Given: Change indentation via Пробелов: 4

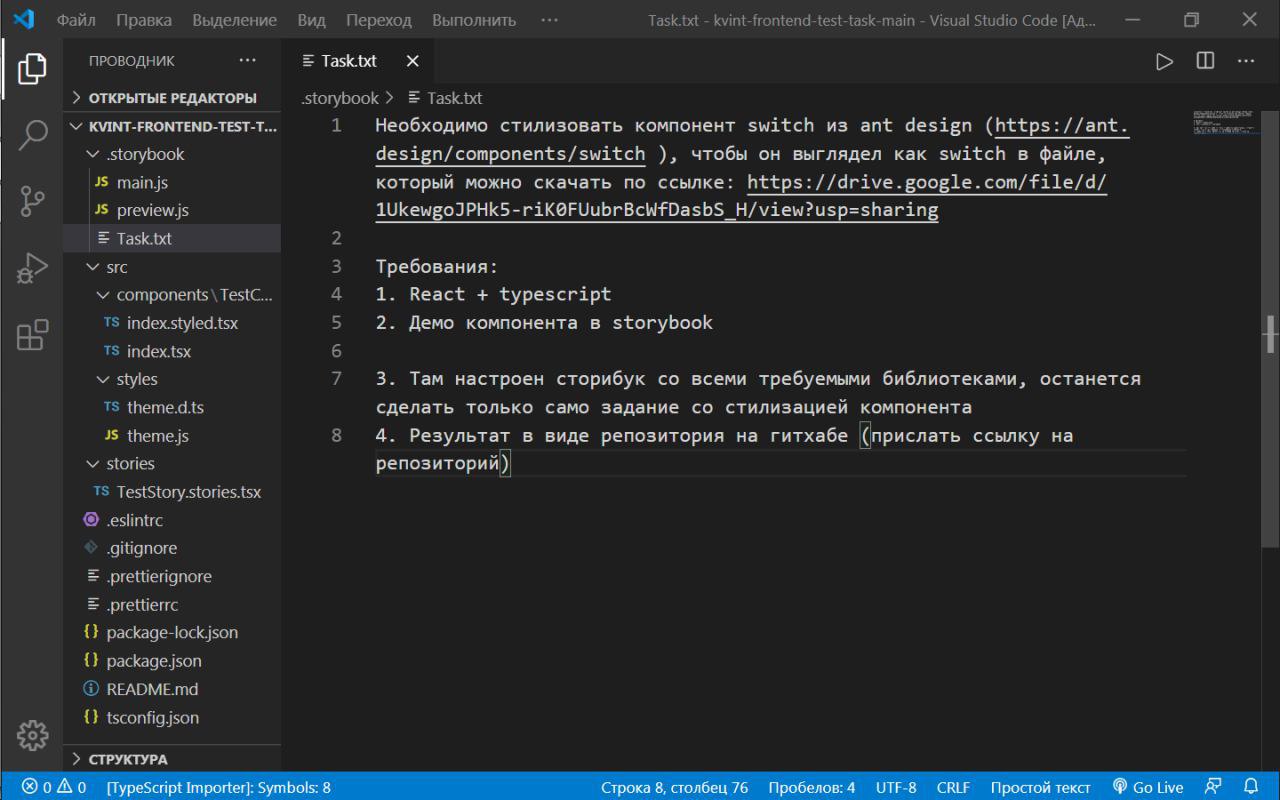Looking at the screenshot, I should click(x=811, y=787).
